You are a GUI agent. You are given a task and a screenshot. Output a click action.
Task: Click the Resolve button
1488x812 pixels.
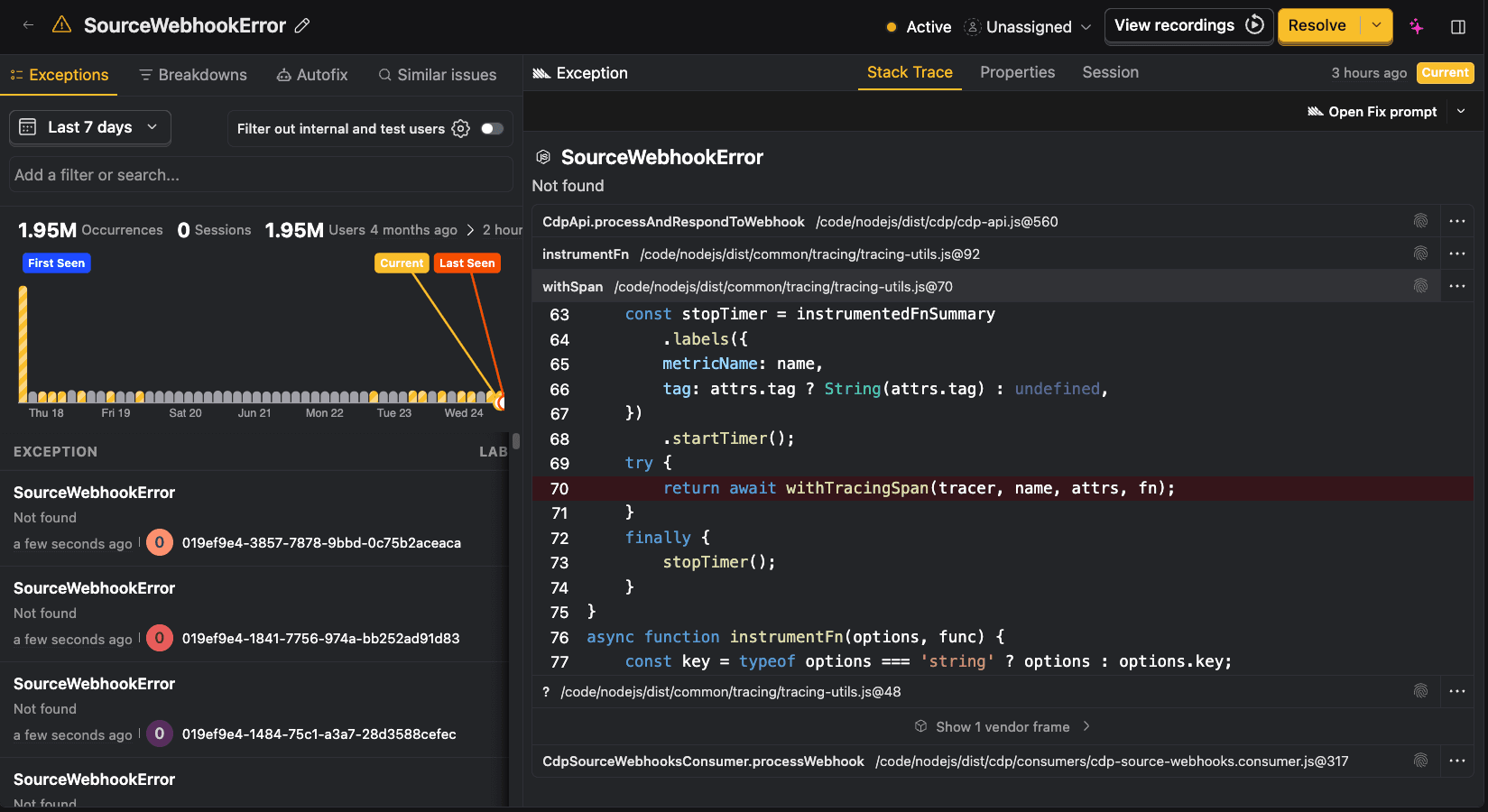tap(1317, 25)
